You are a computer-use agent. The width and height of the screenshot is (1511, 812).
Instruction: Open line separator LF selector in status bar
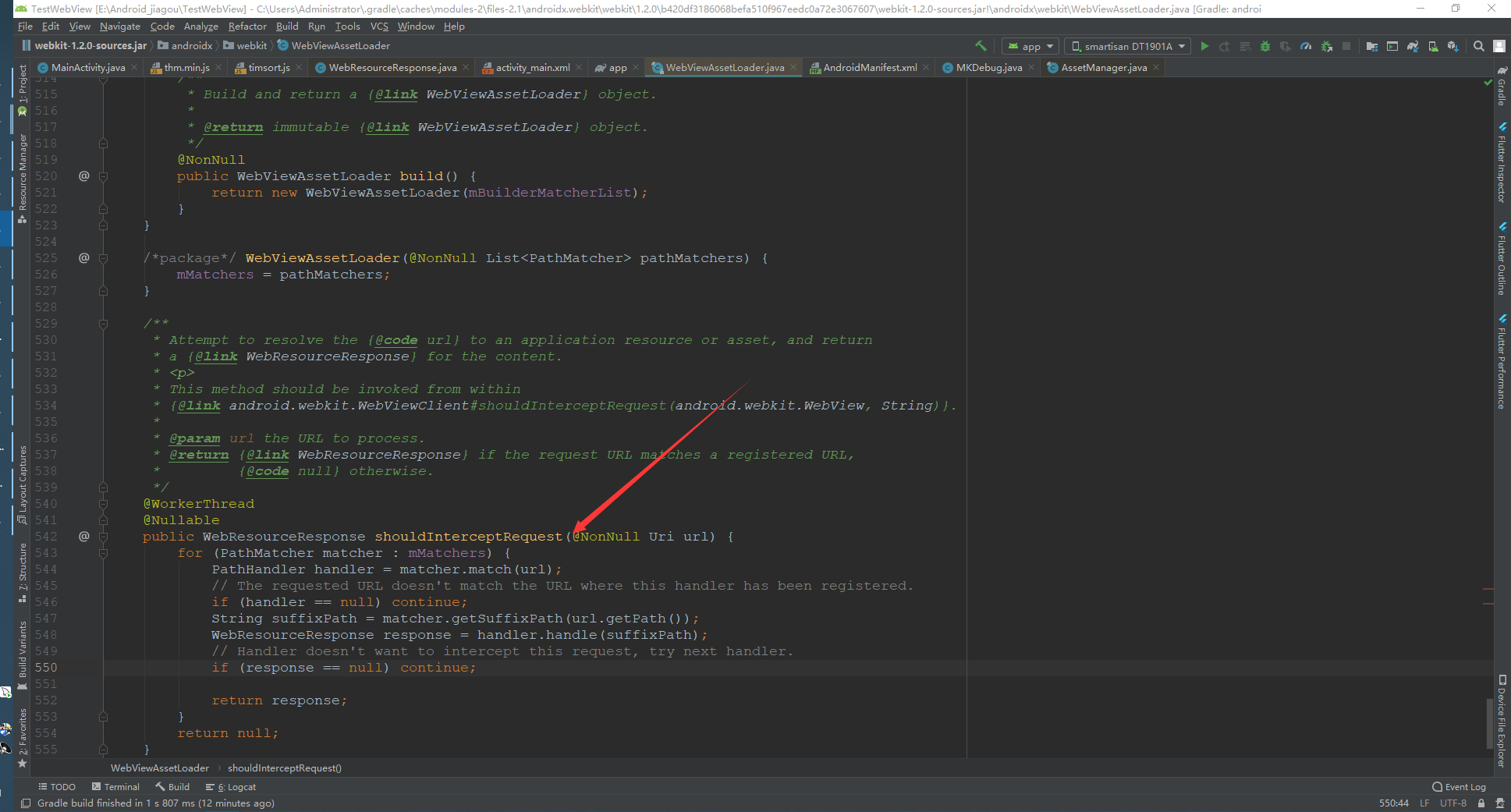click(1424, 803)
